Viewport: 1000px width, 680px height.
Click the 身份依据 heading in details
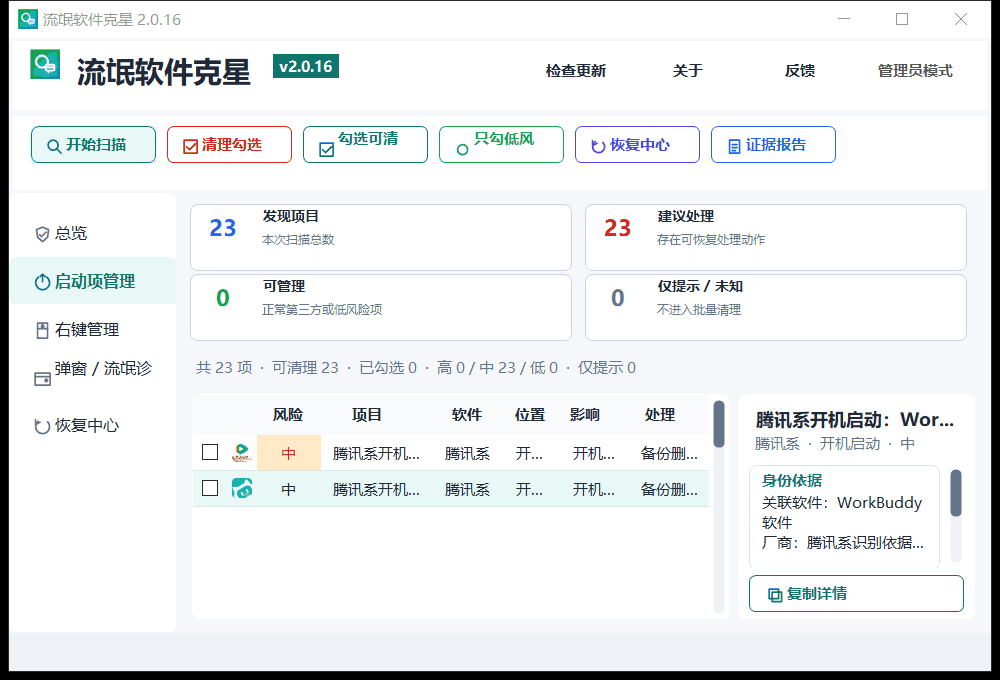tap(791, 481)
